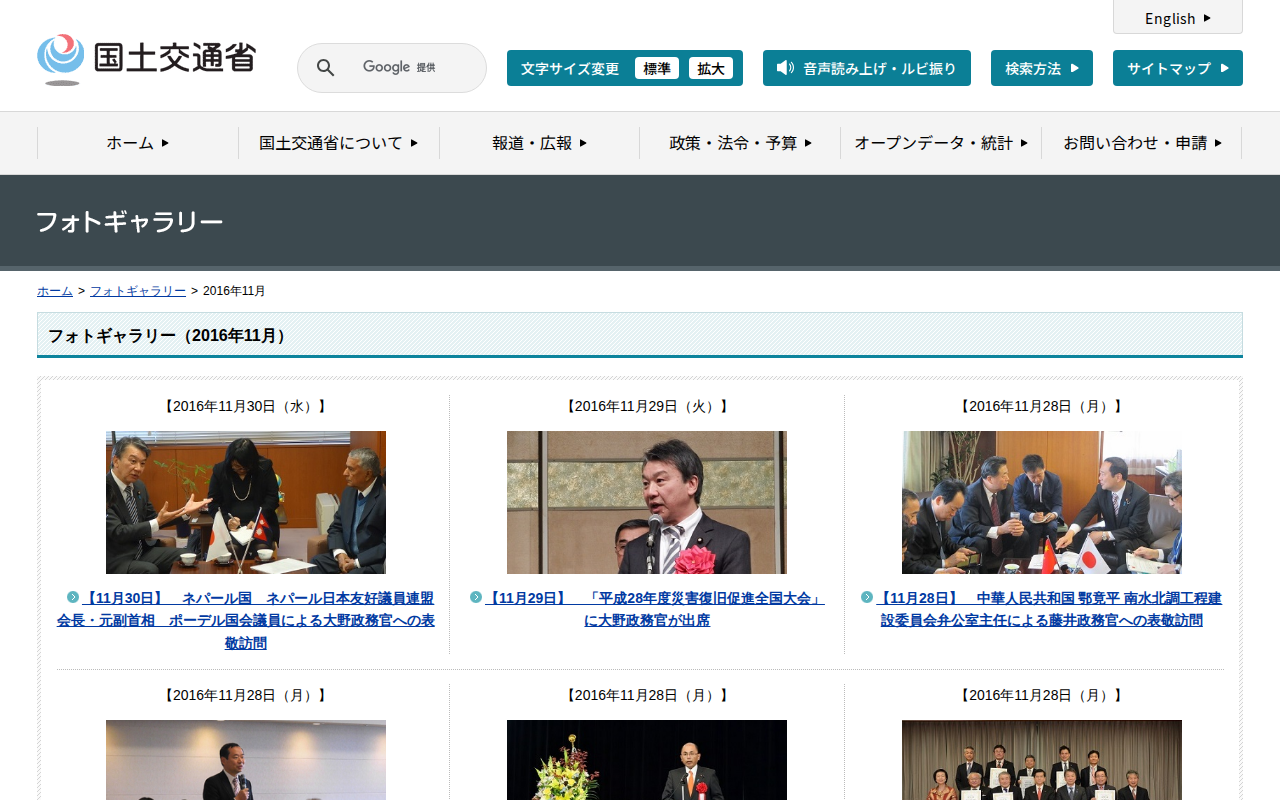Click the bullet icon beside the 11月29日 link
Image resolution: width=1280 pixels, height=800 pixels.
[476, 597]
